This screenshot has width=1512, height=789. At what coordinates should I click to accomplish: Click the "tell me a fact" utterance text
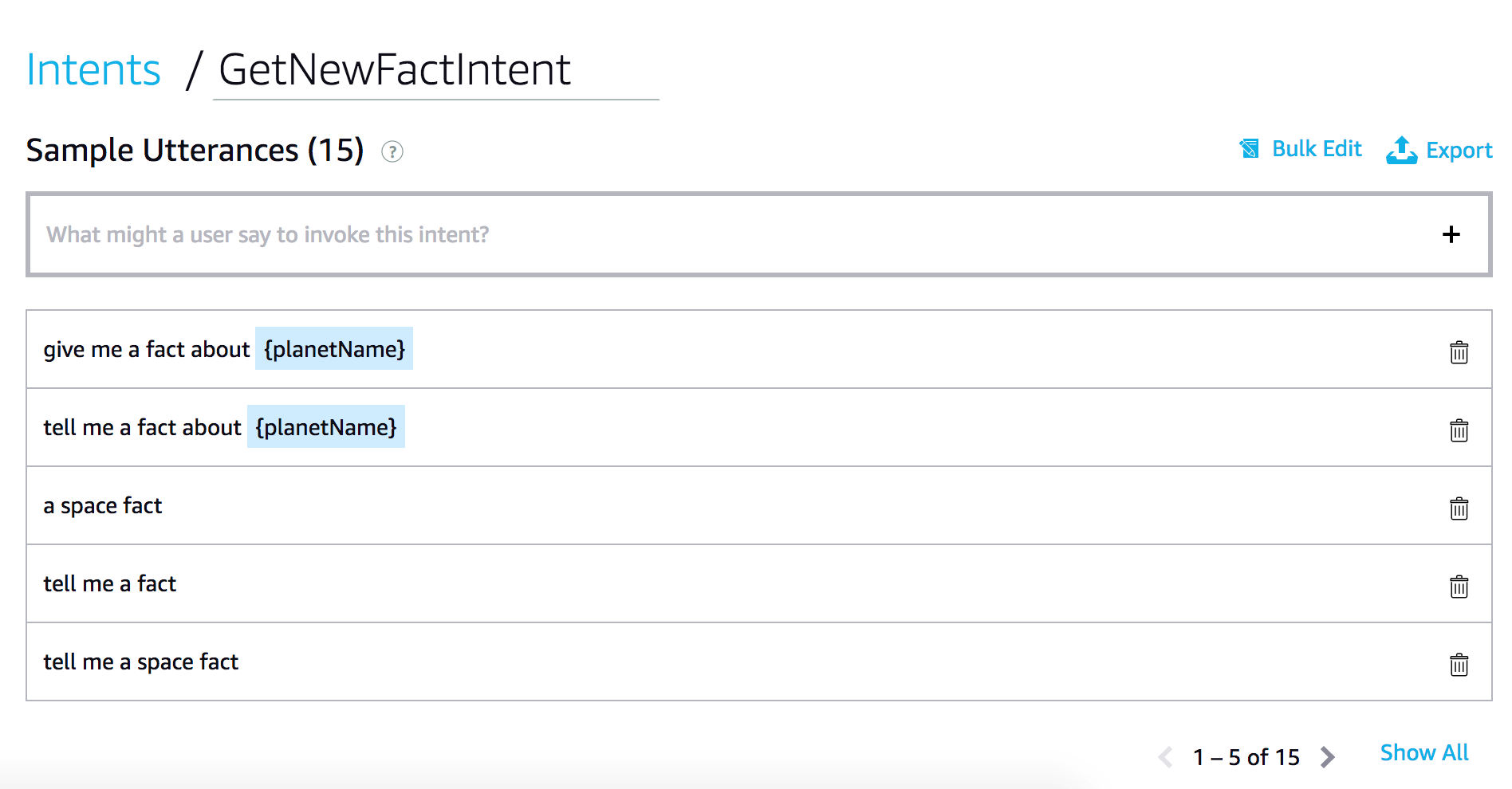click(110, 584)
